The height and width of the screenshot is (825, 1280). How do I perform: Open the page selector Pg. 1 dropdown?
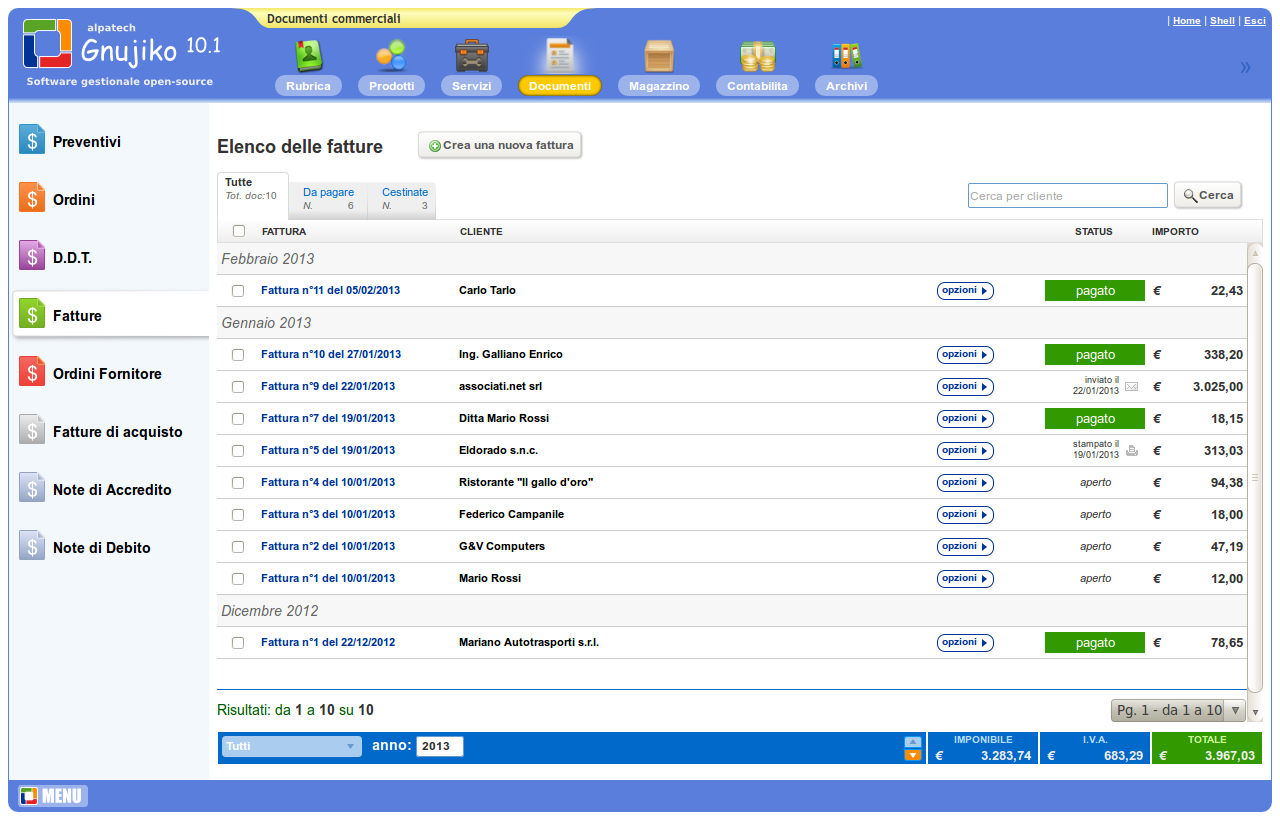click(x=1177, y=709)
